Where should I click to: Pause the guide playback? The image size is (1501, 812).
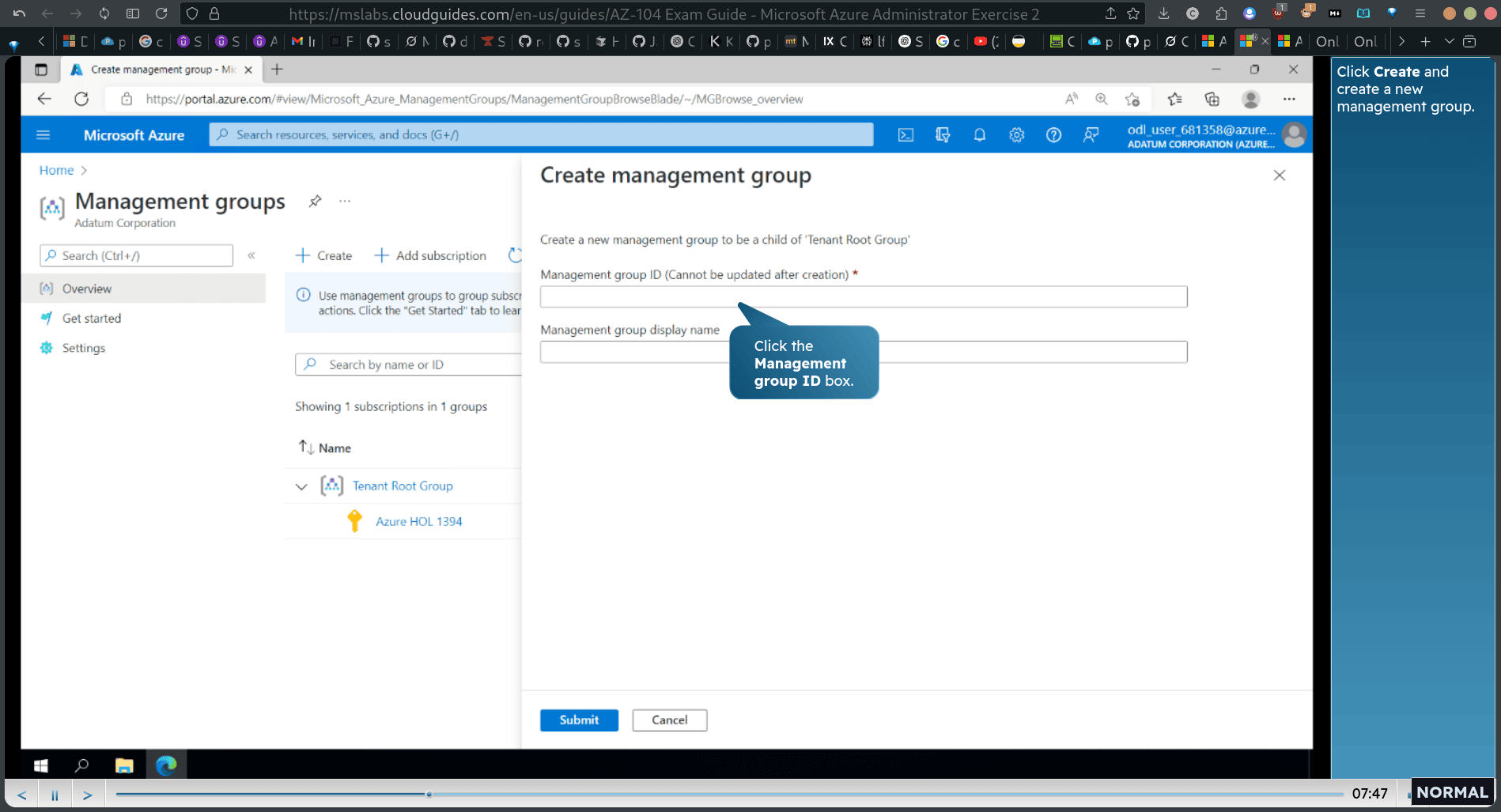pos(55,795)
